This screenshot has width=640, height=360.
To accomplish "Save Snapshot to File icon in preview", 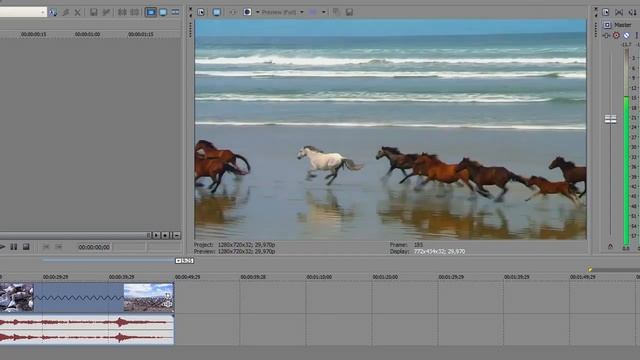I will [x=349, y=12].
